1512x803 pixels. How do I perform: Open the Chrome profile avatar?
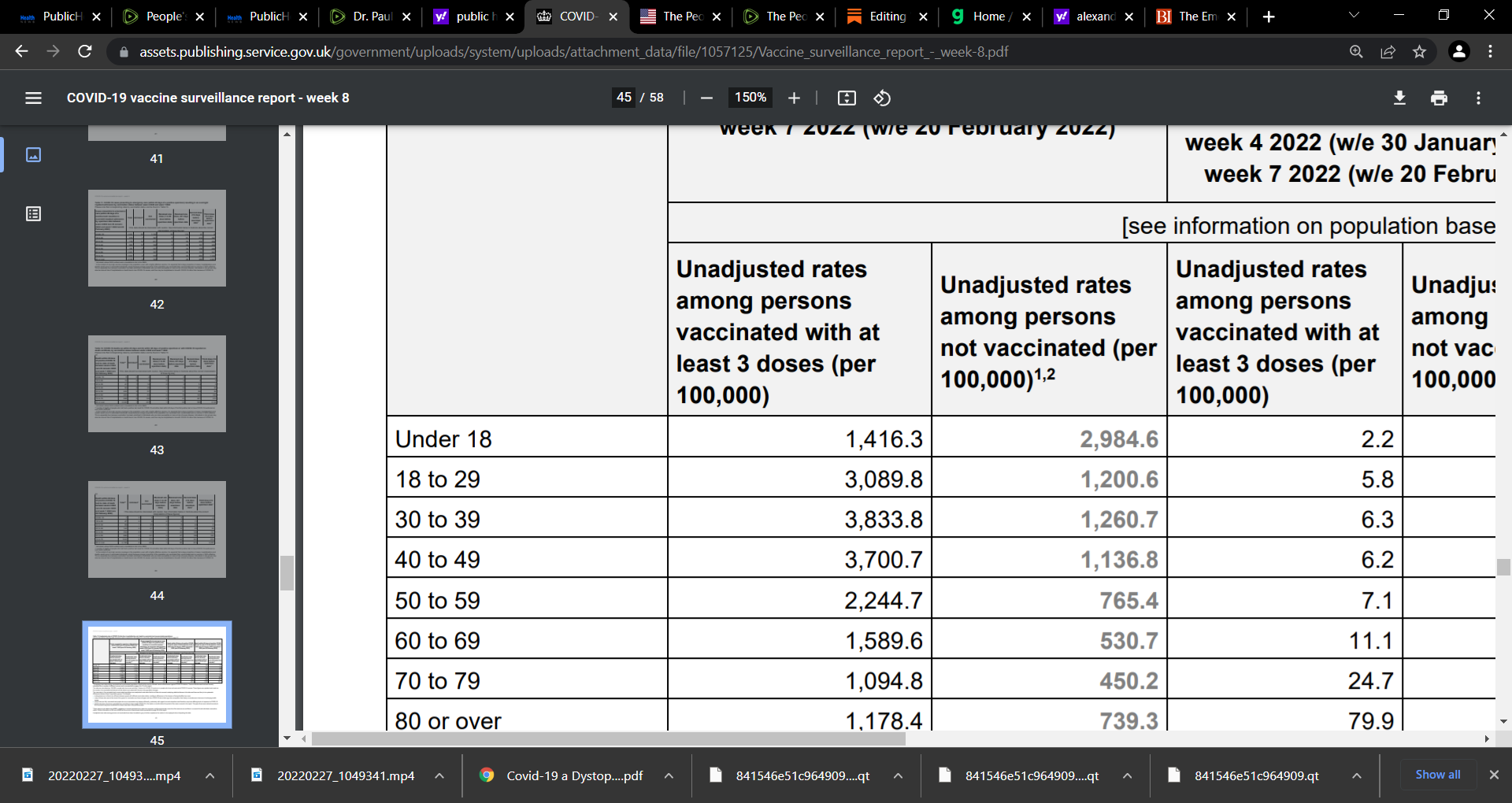tap(1458, 51)
